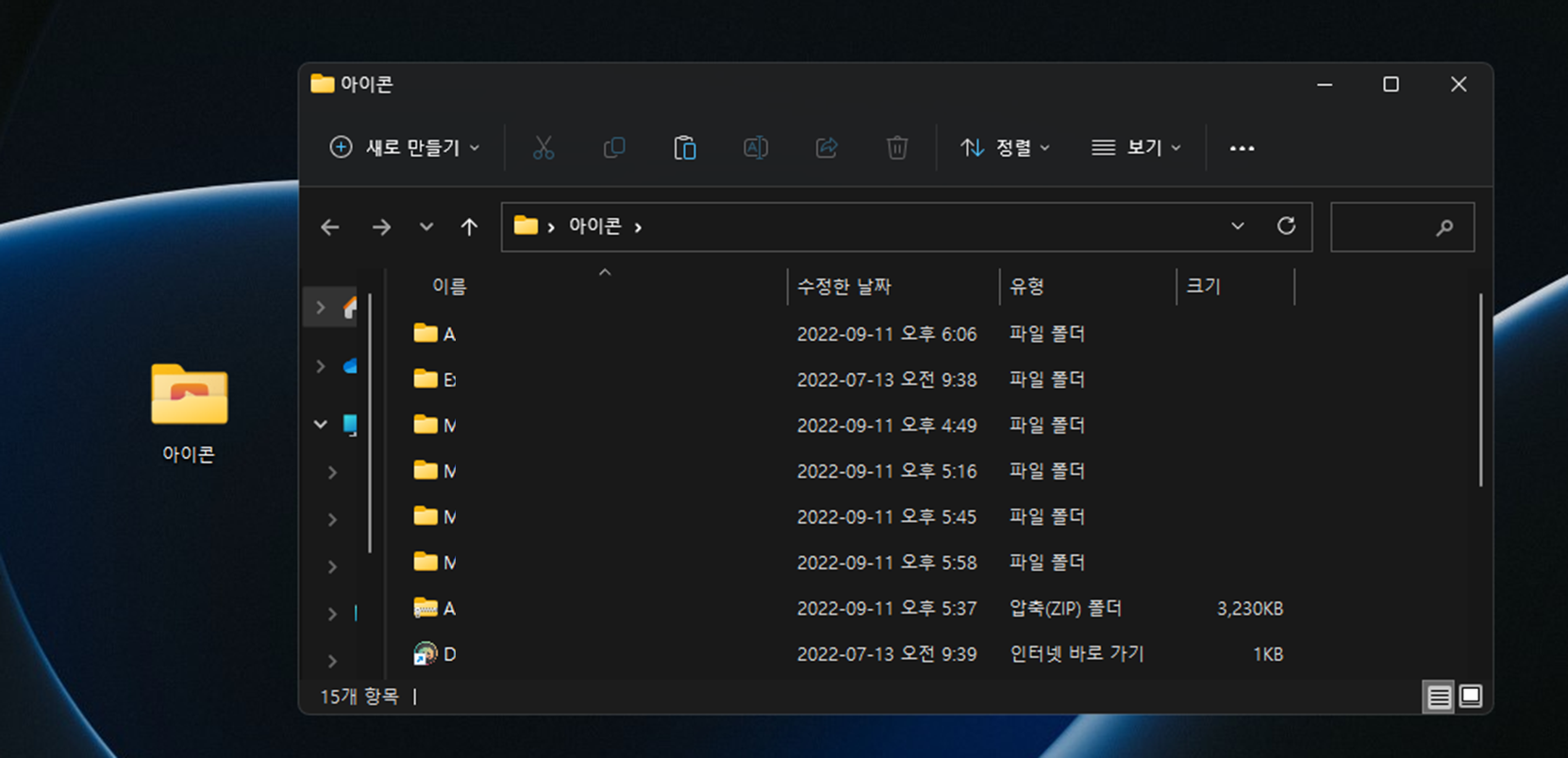Sort by the 수정한 날짜 column header
The width and height of the screenshot is (1568, 758).
[844, 286]
